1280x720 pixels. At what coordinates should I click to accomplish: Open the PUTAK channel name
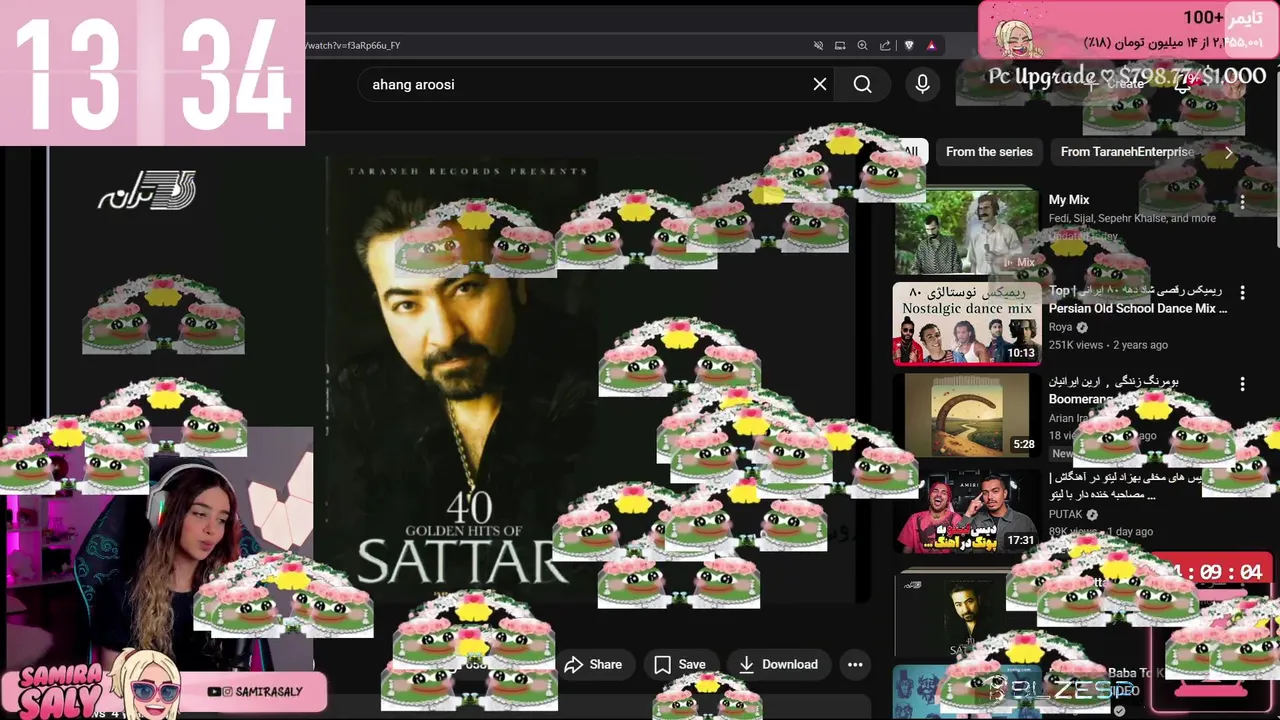coord(1065,515)
